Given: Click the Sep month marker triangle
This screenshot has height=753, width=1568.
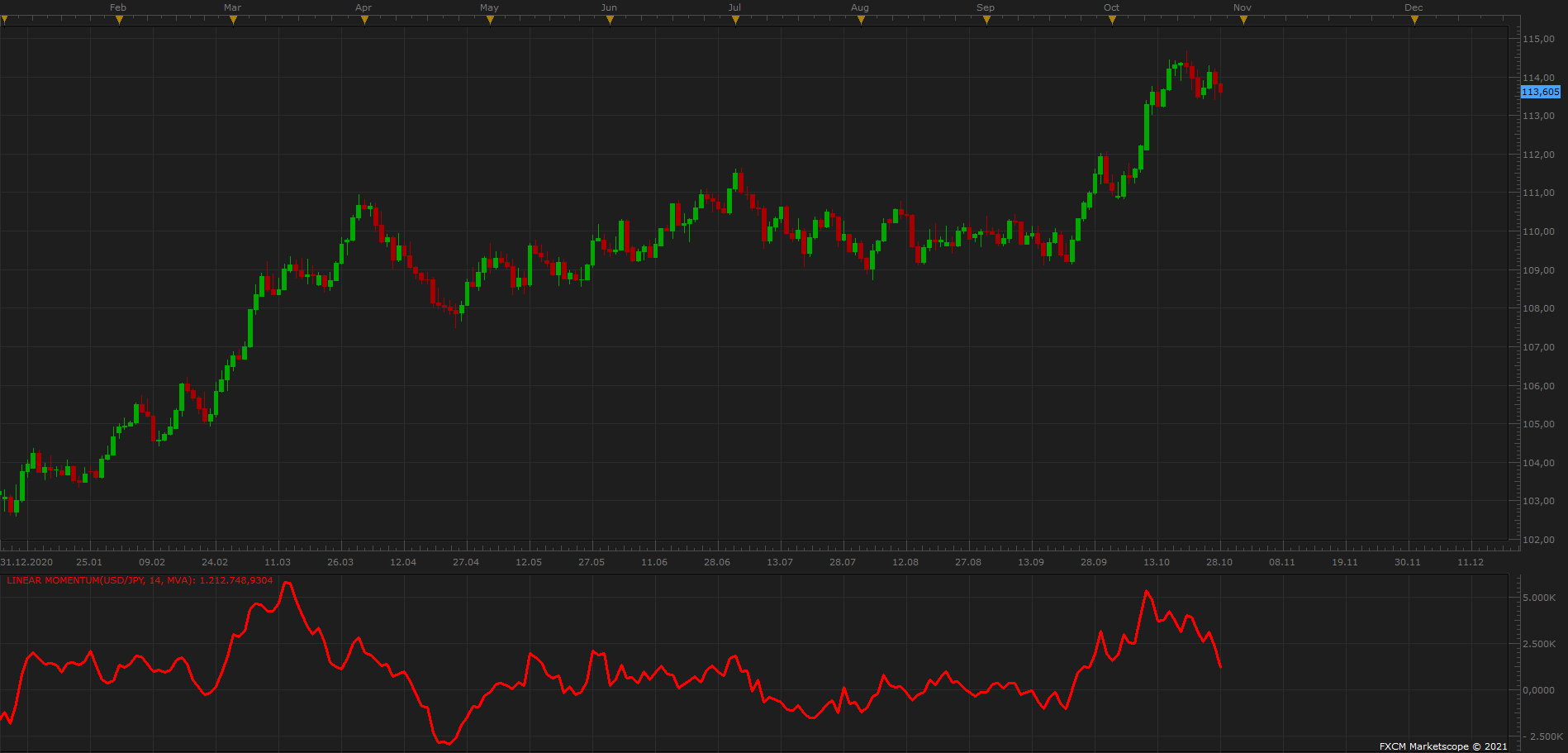Looking at the screenshot, I should click(986, 20).
